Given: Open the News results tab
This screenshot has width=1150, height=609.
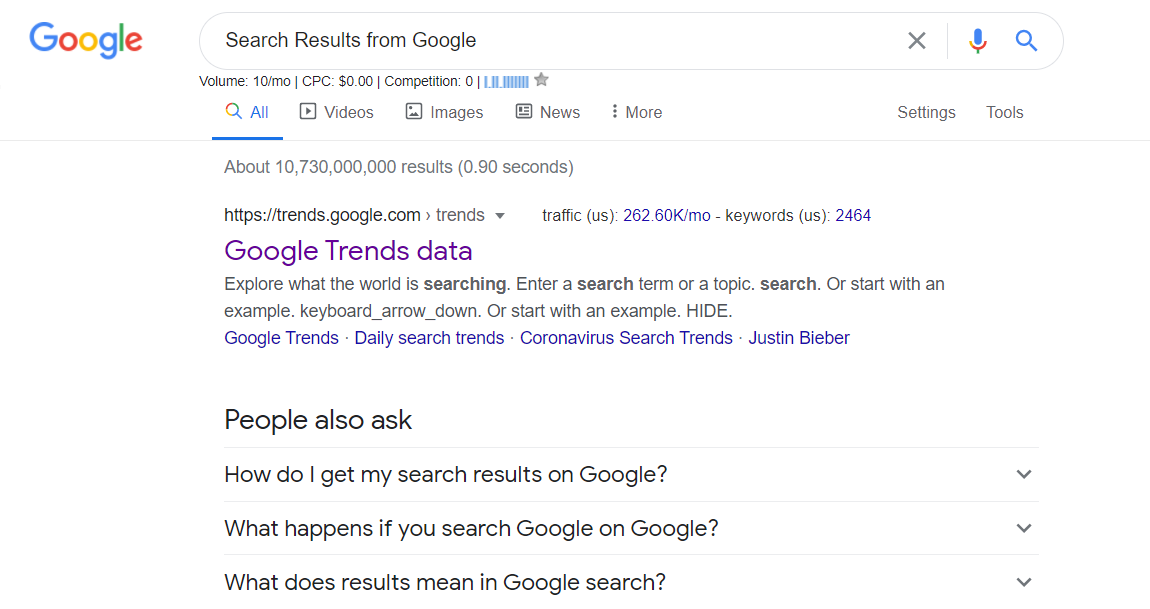Looking at the screenshot, I should tap(547, 112).
